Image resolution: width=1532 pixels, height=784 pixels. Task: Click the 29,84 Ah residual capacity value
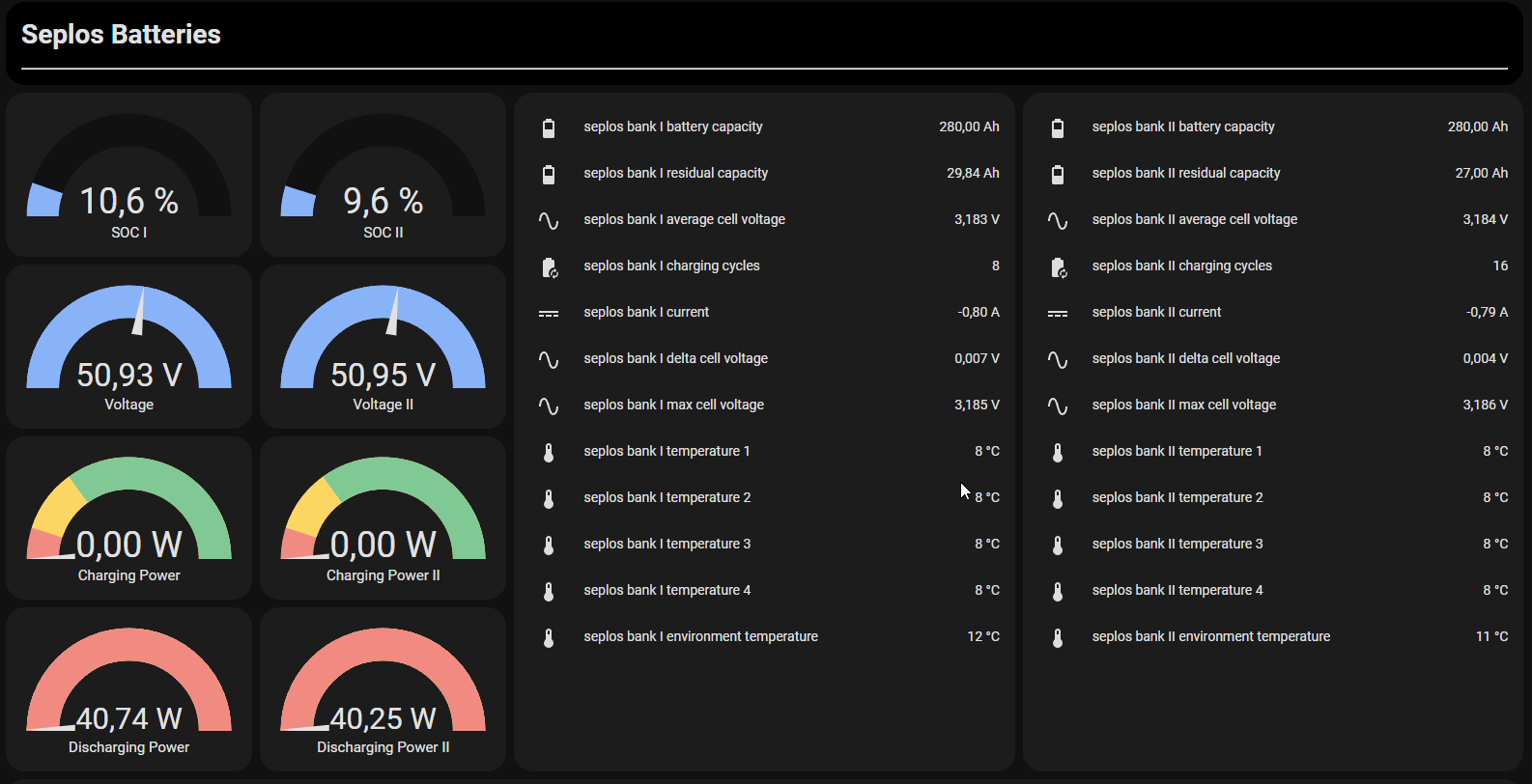point(973,173)
